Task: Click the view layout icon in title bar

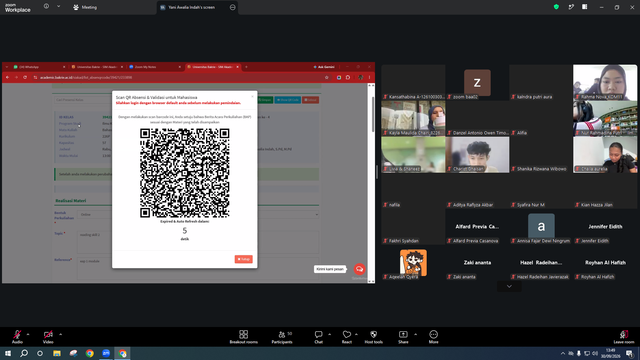Action: click(584, 7)
